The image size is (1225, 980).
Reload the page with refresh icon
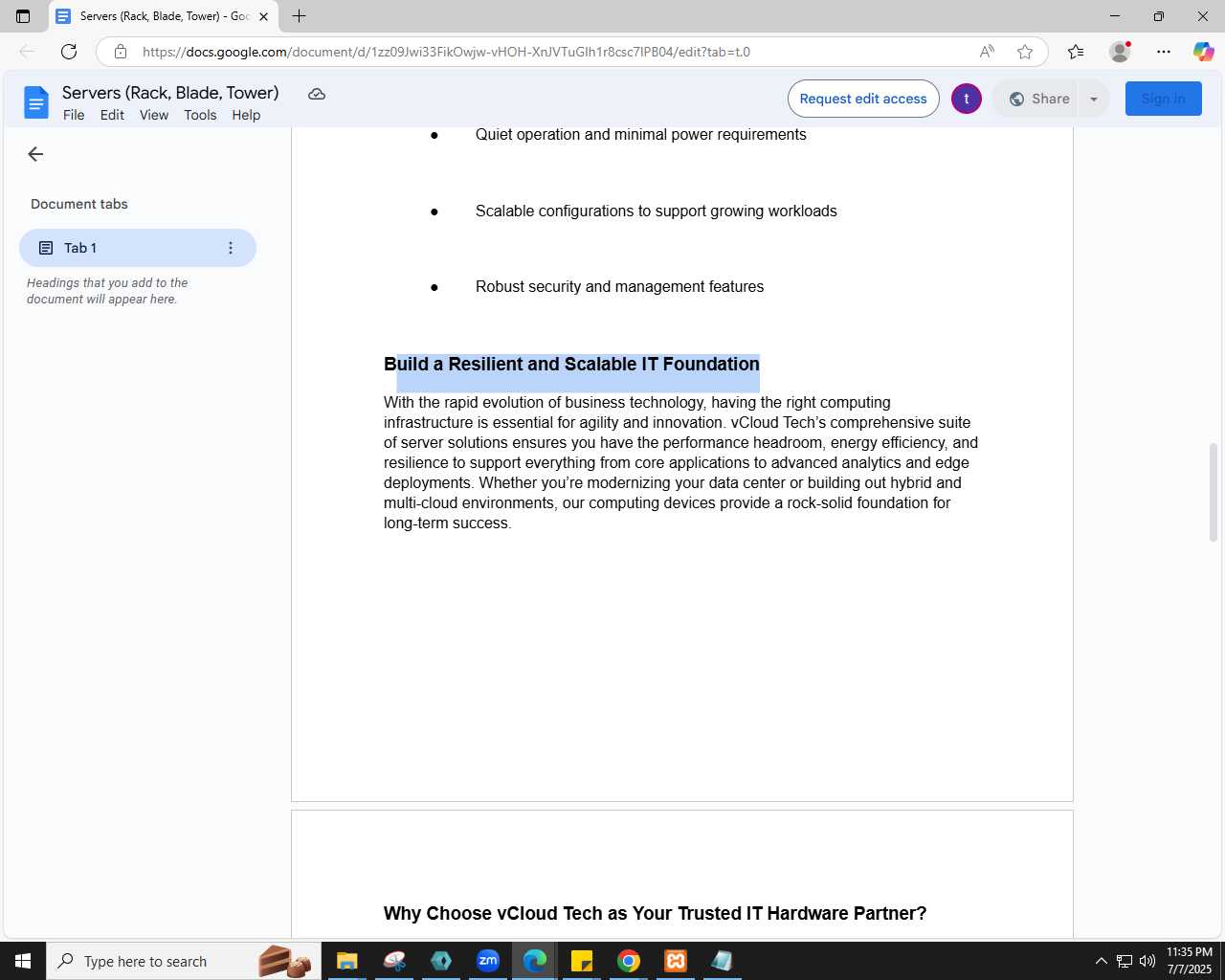point(69,52)
